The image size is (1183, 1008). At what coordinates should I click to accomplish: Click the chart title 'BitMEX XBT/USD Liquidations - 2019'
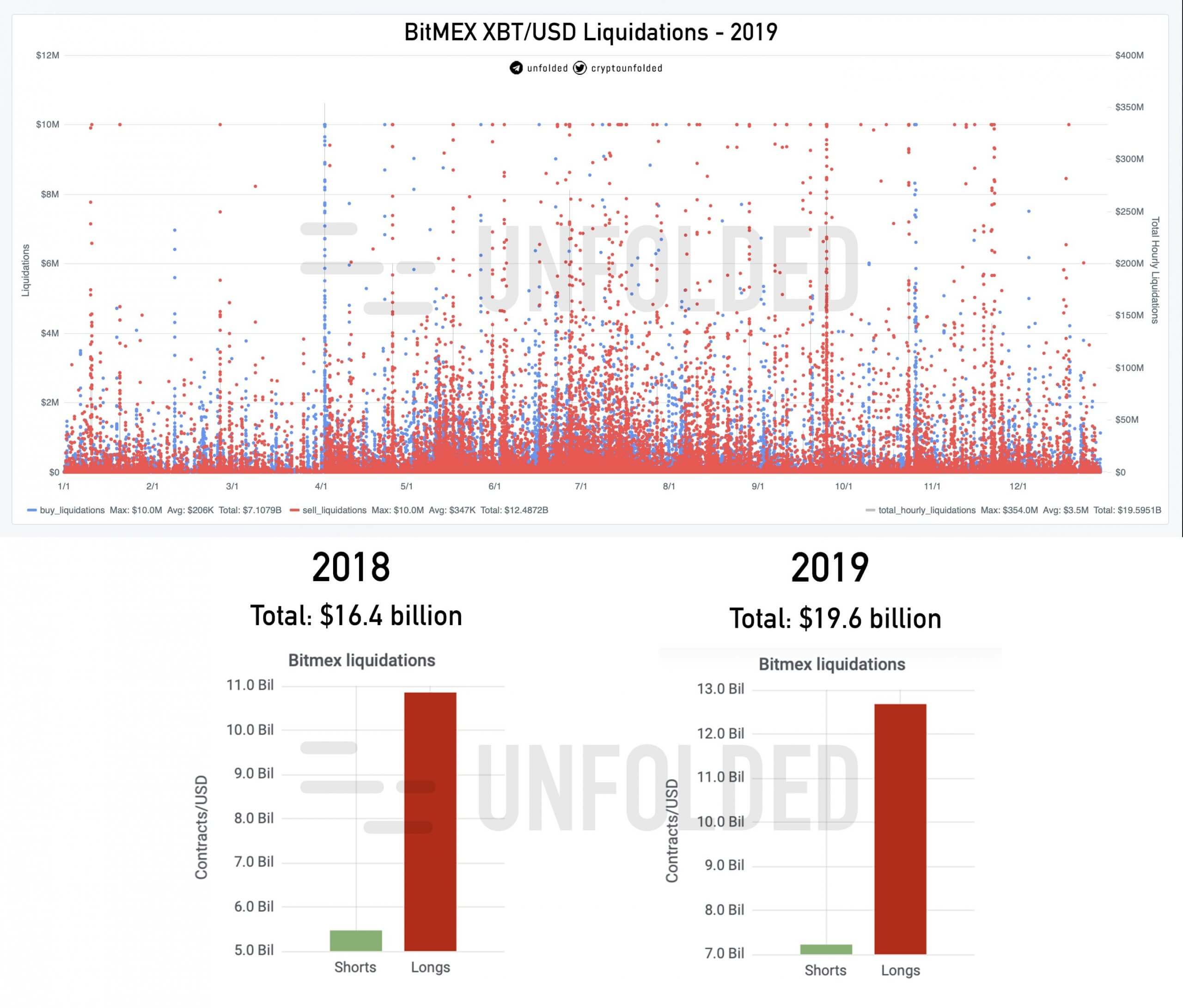pos(591,32)
